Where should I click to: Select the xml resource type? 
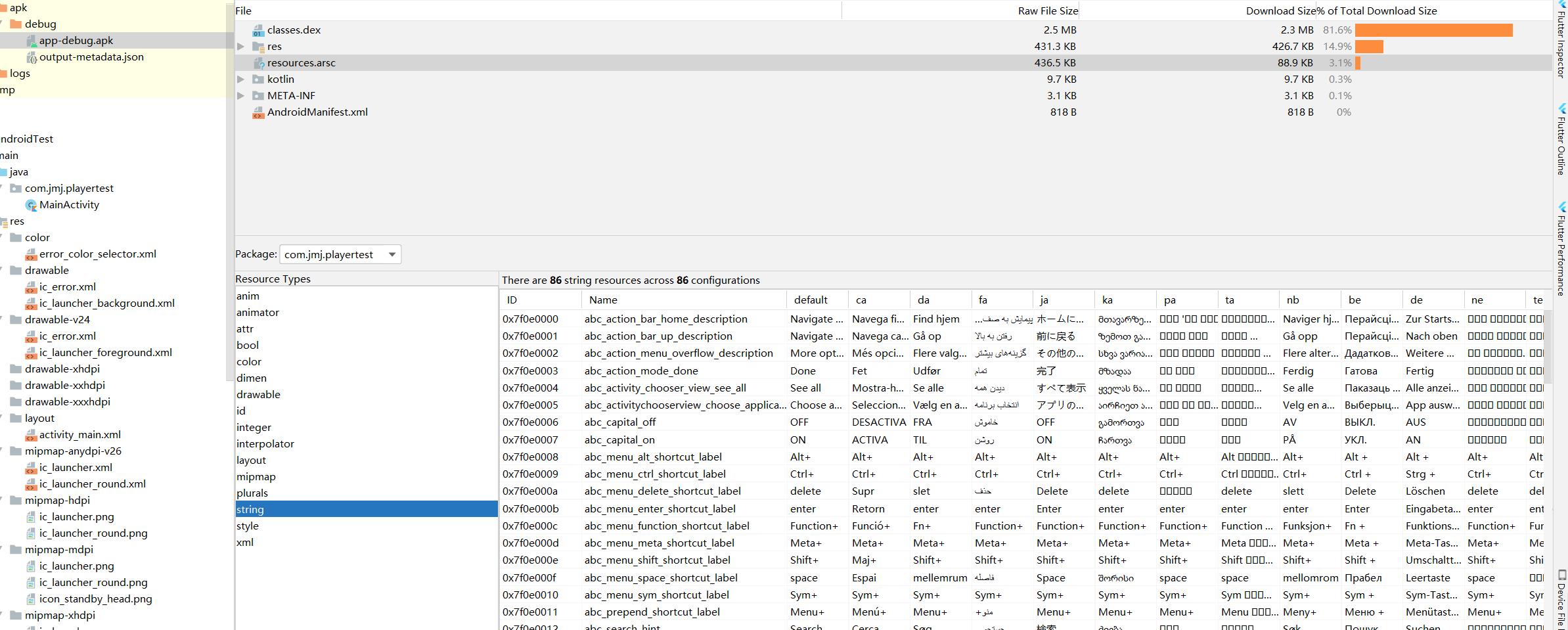pyautogui.click(x=367, y=543)
